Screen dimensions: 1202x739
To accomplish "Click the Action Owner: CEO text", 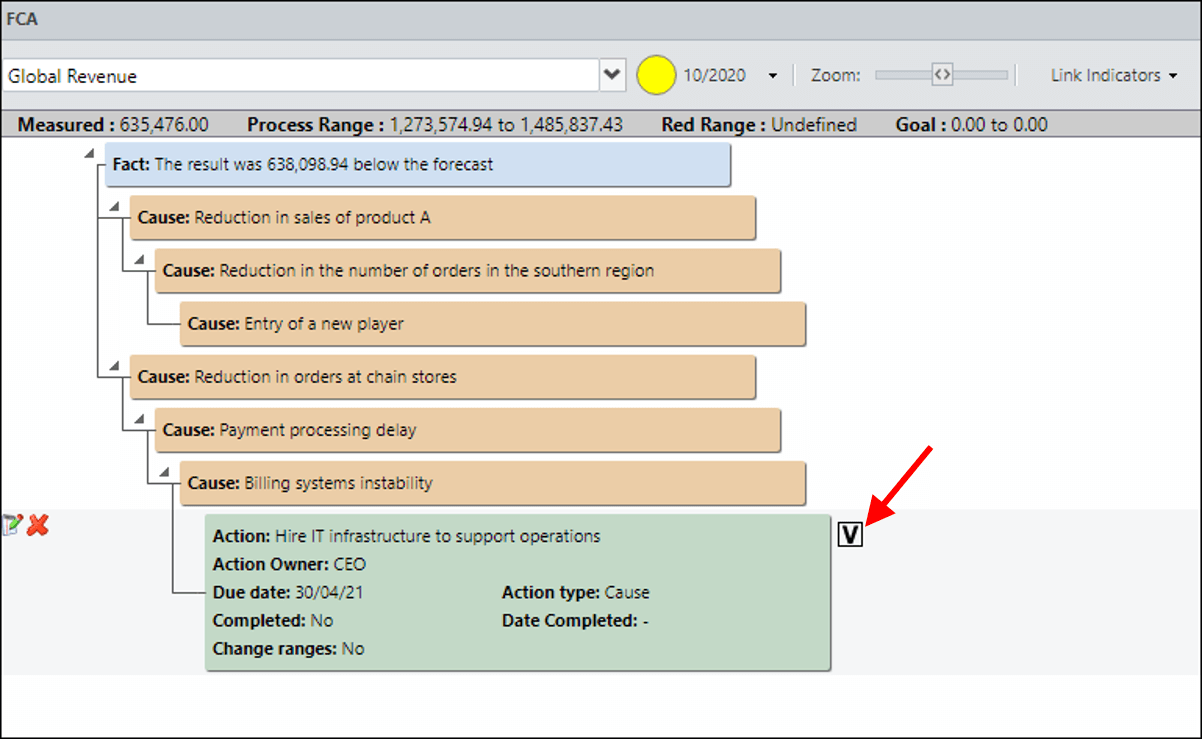I will tap(290, 564).
